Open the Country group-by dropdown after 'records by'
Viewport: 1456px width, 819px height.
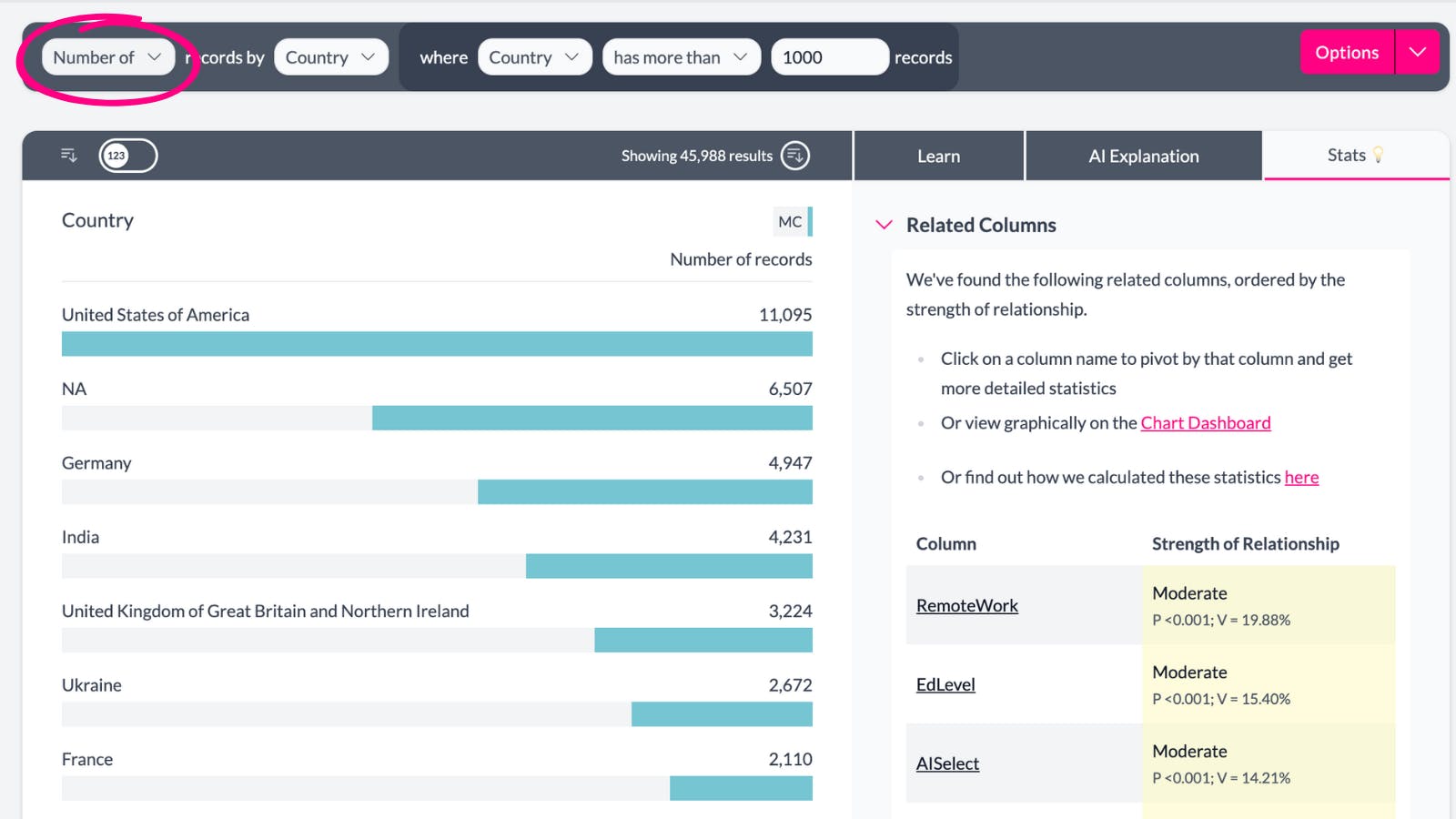[330, 57]
